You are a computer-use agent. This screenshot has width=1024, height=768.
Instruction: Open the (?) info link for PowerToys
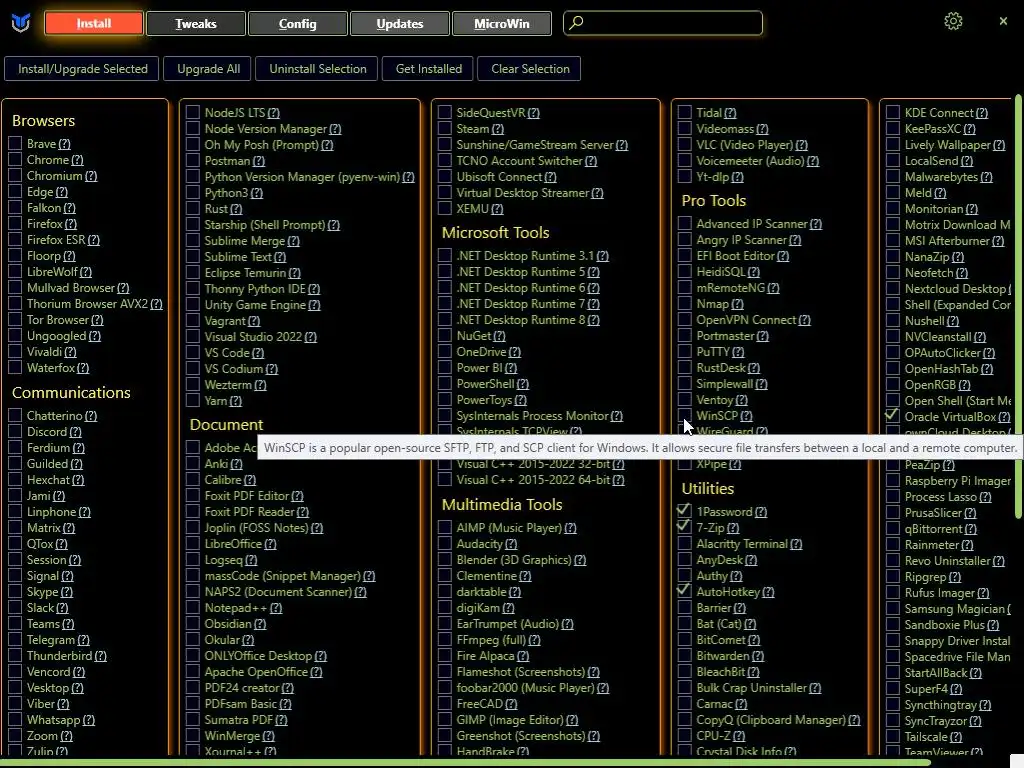coord(520,400)
